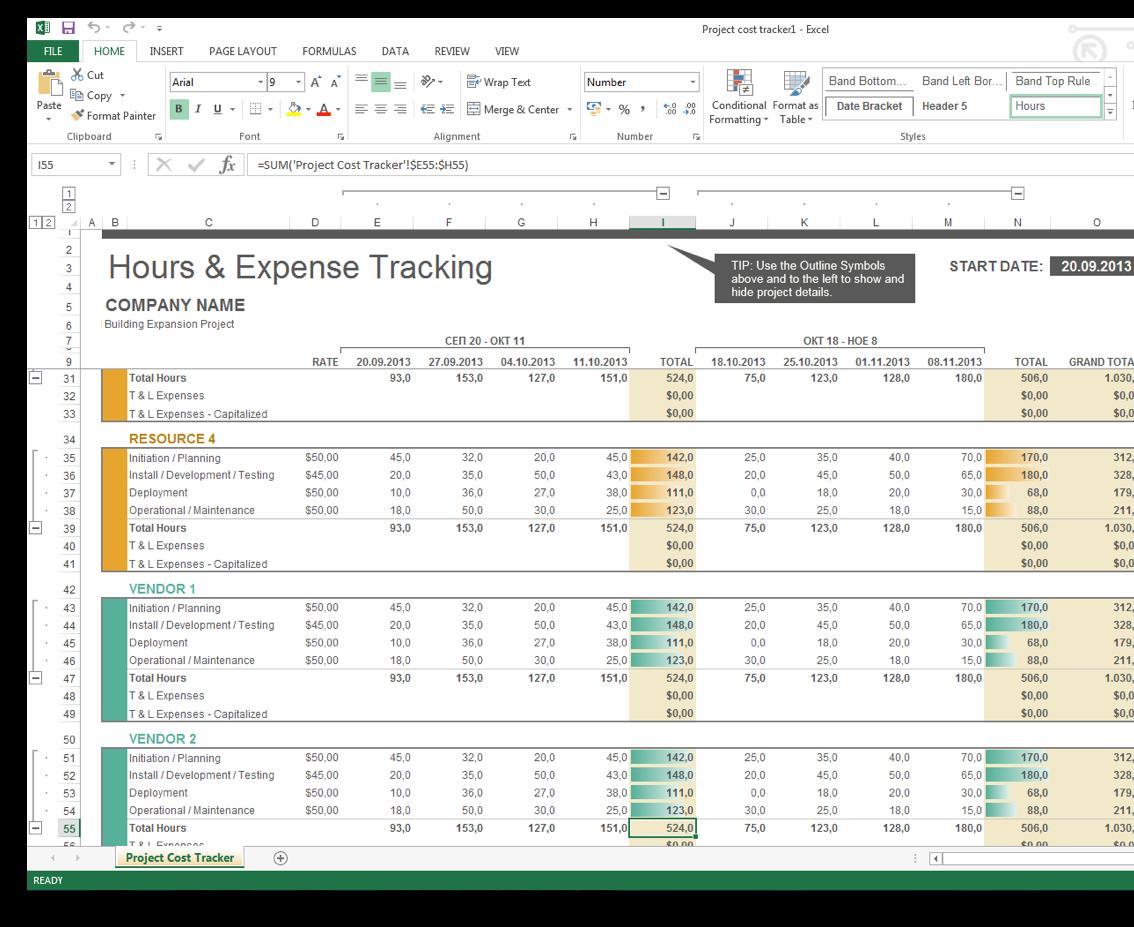Click the Cut scissors command

coord(88,74)
